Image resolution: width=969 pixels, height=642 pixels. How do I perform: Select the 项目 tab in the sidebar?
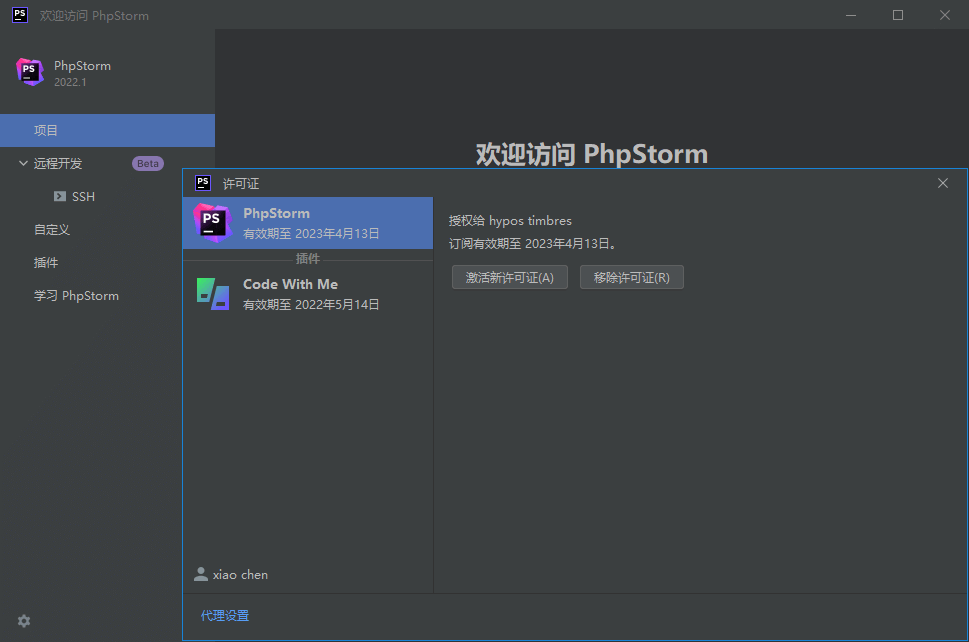pyautogui.click(x=46, y=130)
